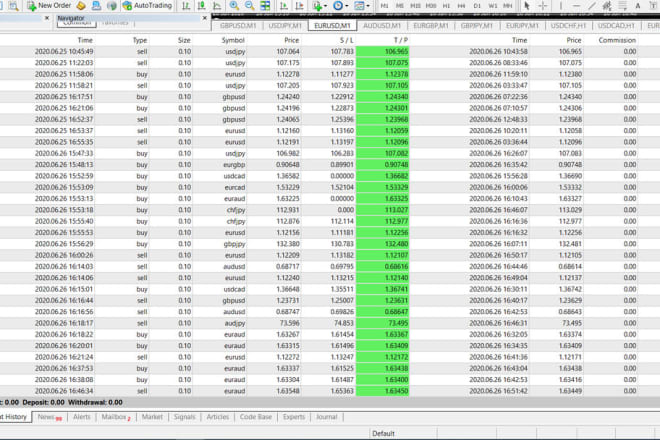Expand the Periods dropdown arrow
This screenshot has height=440, width=660.
coord(346,6)
